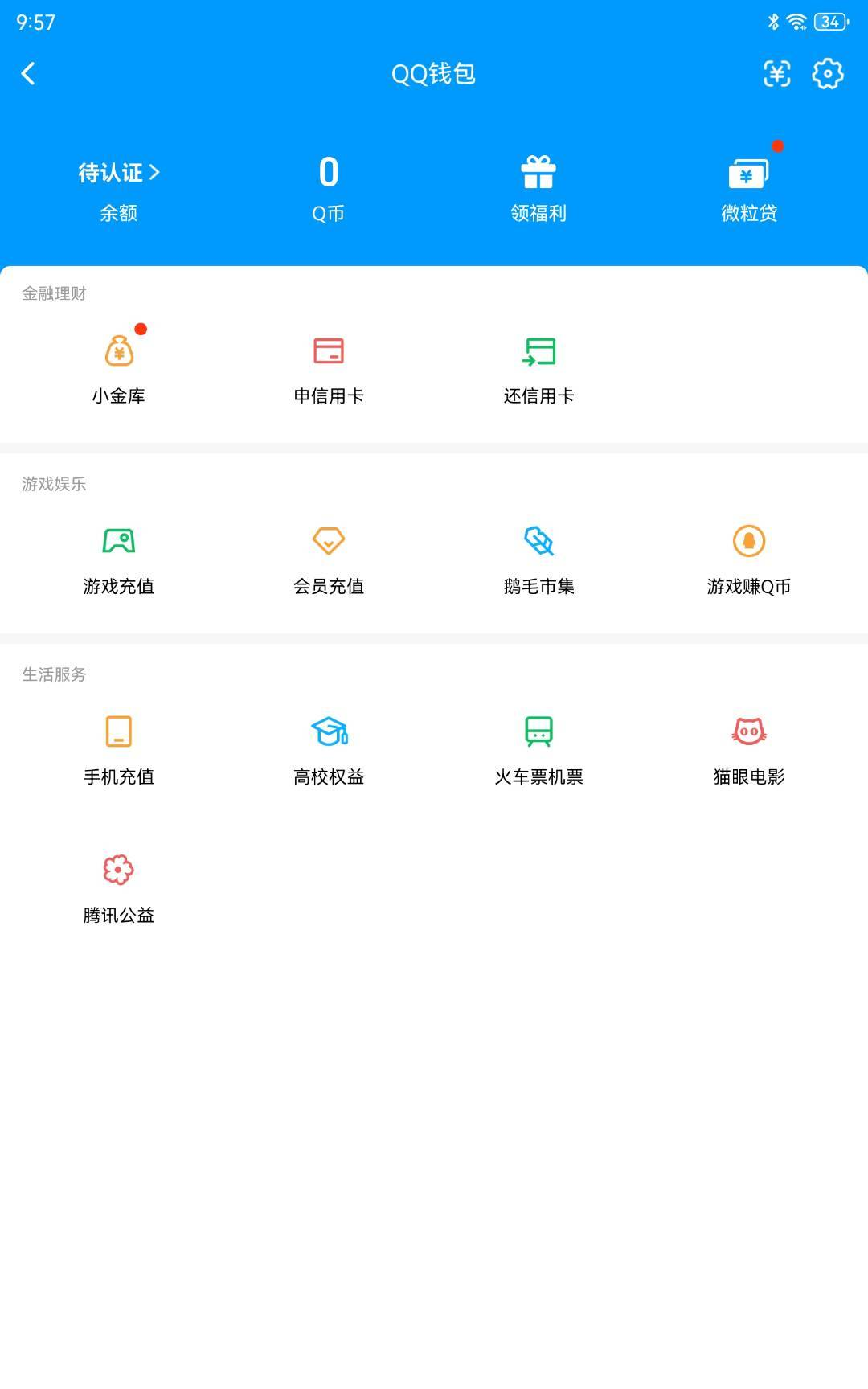This screenshot has width=868, height=1389.
Task: View the Q币 count of 0
Action: [x=329, y=172]
